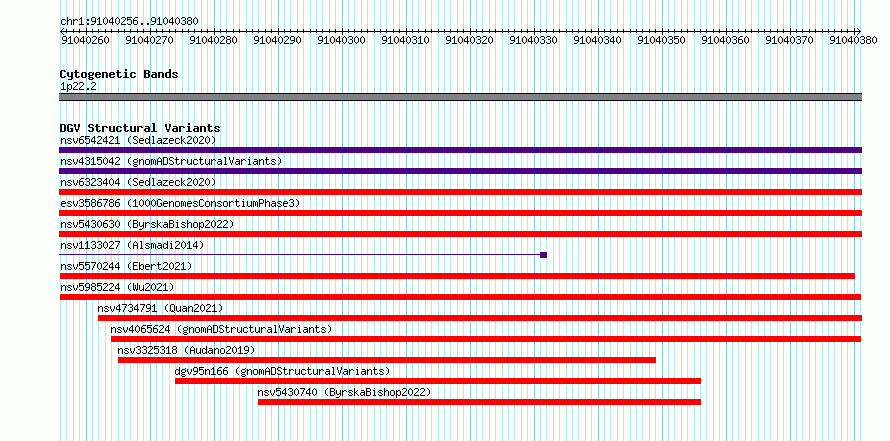The width and height of the screenshot is (890, 441).
Task: Open nsv3325318 (Audano2019) variant label
Action: (186, 350)
